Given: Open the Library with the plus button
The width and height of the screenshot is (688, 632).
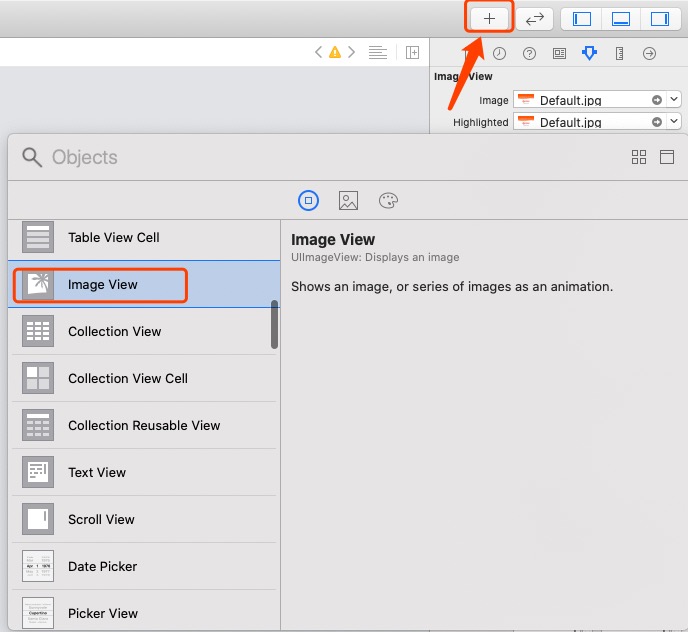Looking at the screenshot, I should click(489, 18).
